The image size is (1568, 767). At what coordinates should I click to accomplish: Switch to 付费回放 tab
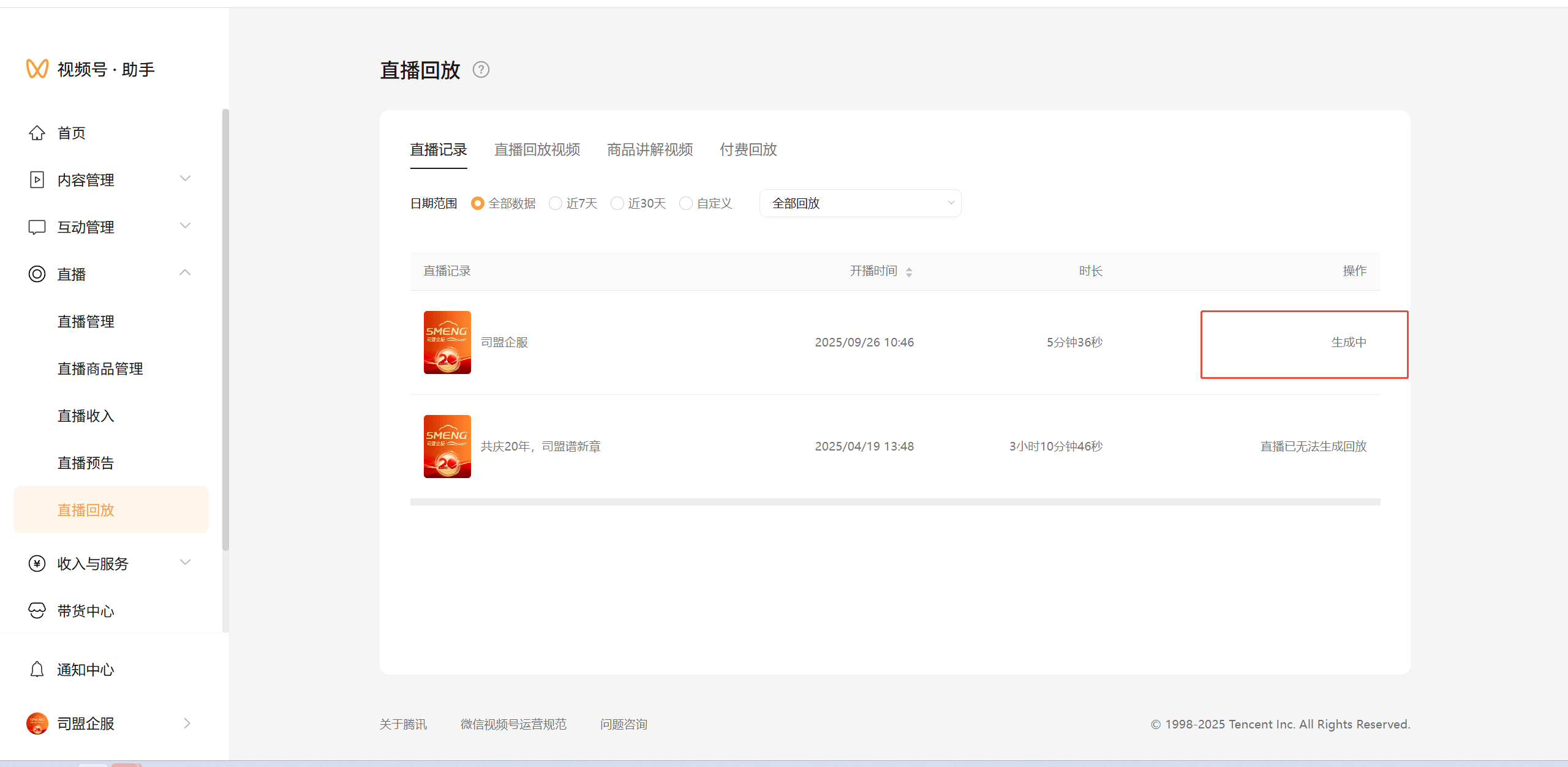click(748, 149)
